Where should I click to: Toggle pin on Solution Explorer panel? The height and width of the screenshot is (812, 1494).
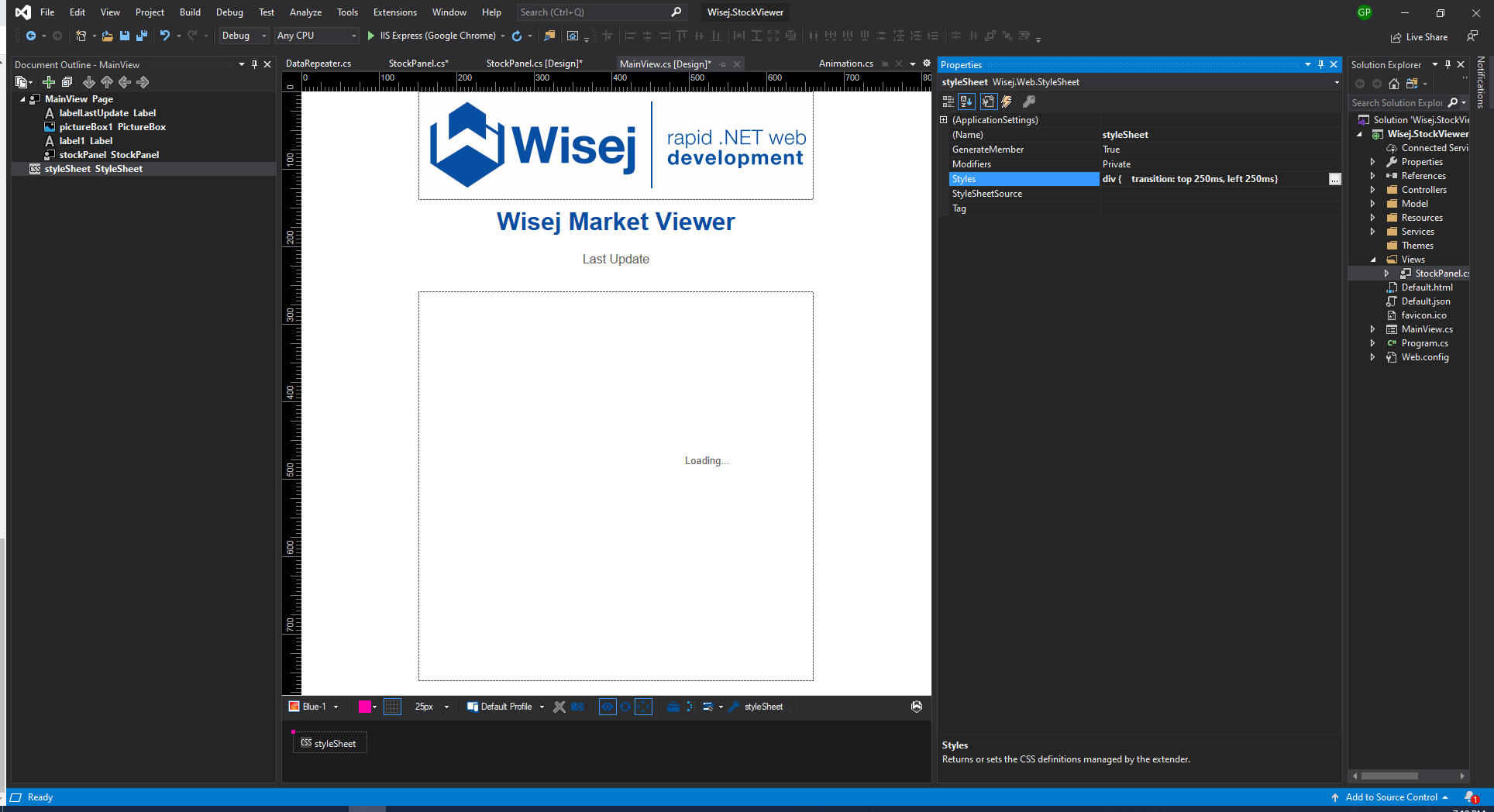(x=1448, y=64)
